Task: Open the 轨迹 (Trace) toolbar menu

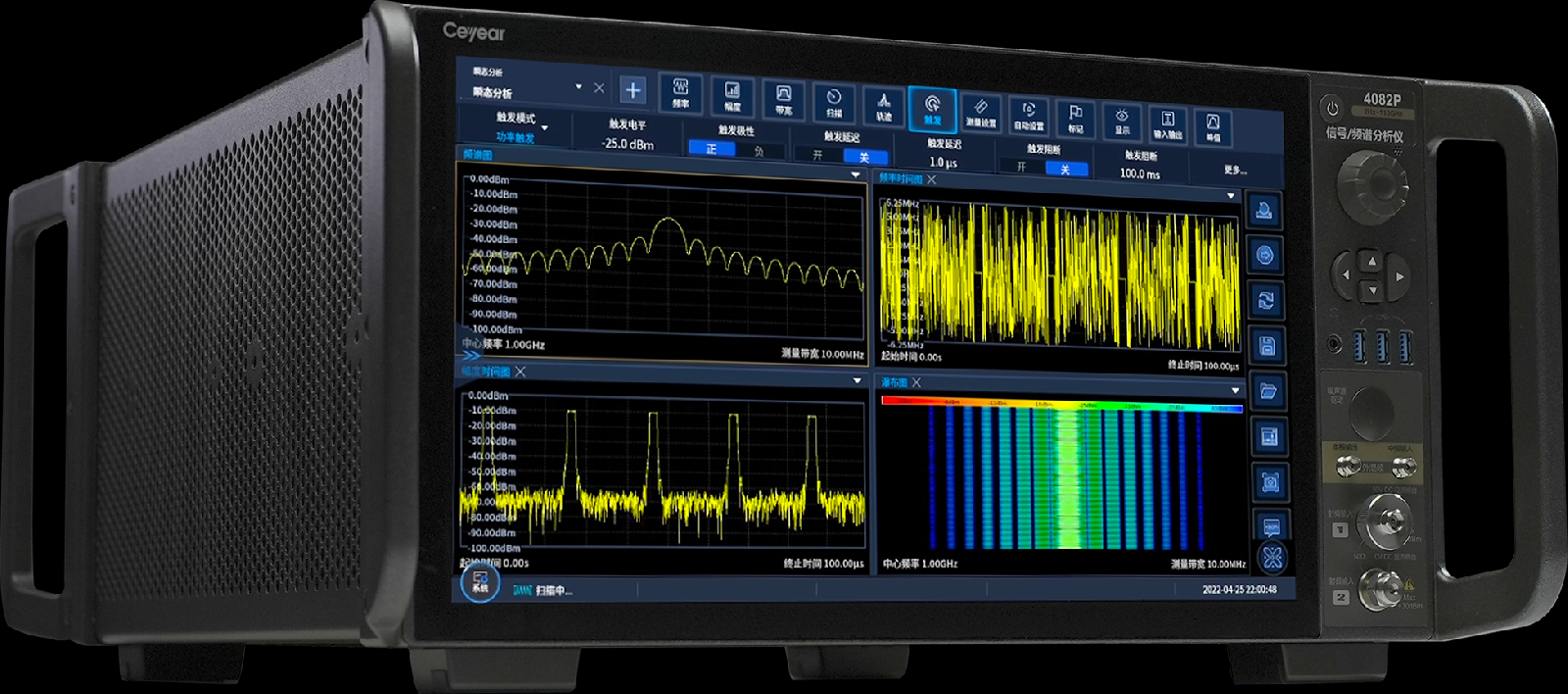Action: tap(884, 105)
